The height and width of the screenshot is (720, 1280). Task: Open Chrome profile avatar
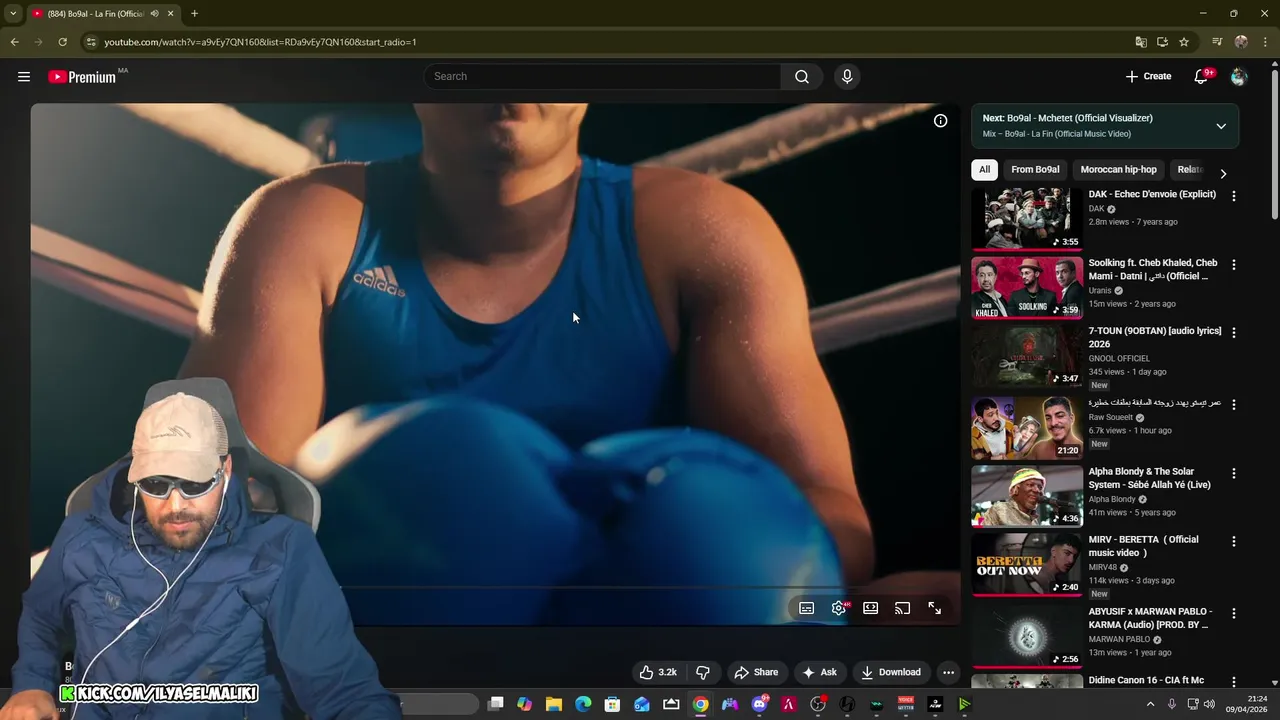(x=1241, y=42)
